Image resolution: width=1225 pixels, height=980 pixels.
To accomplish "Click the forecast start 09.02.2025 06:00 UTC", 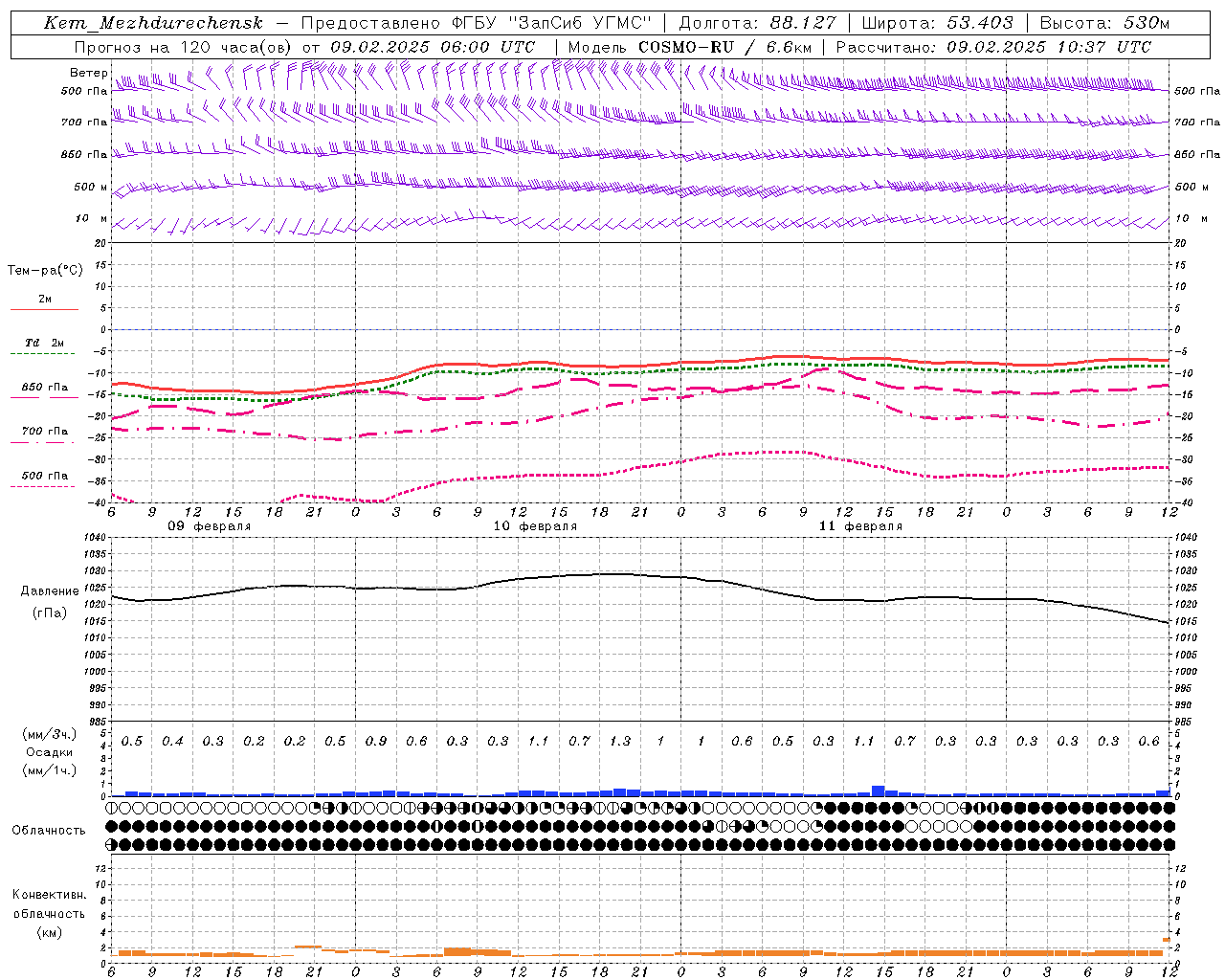I will point(433,46).
